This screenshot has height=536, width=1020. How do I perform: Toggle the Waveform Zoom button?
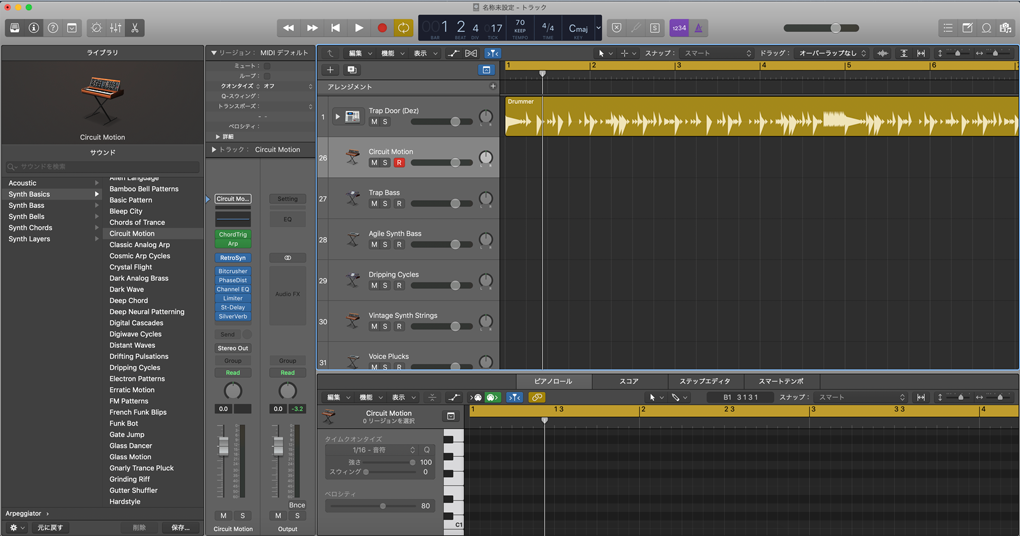point(883,53)
